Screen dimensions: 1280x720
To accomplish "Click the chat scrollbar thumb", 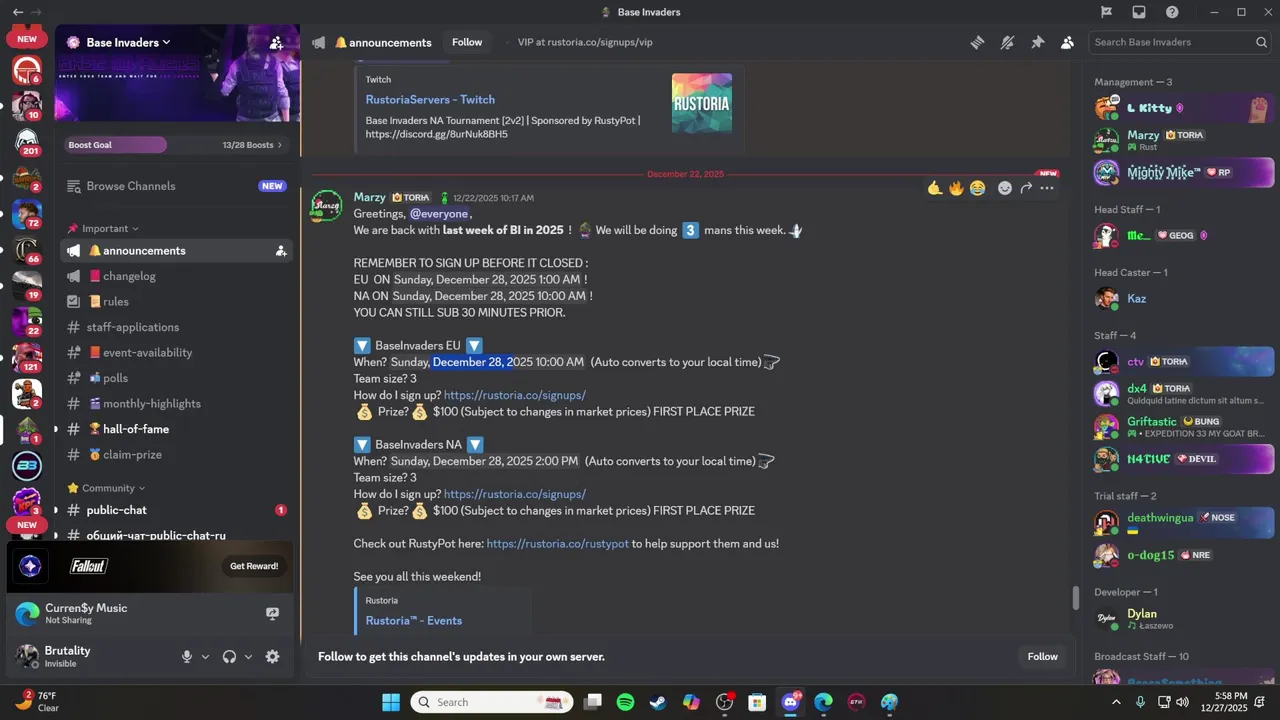I will pos(1075,598).
